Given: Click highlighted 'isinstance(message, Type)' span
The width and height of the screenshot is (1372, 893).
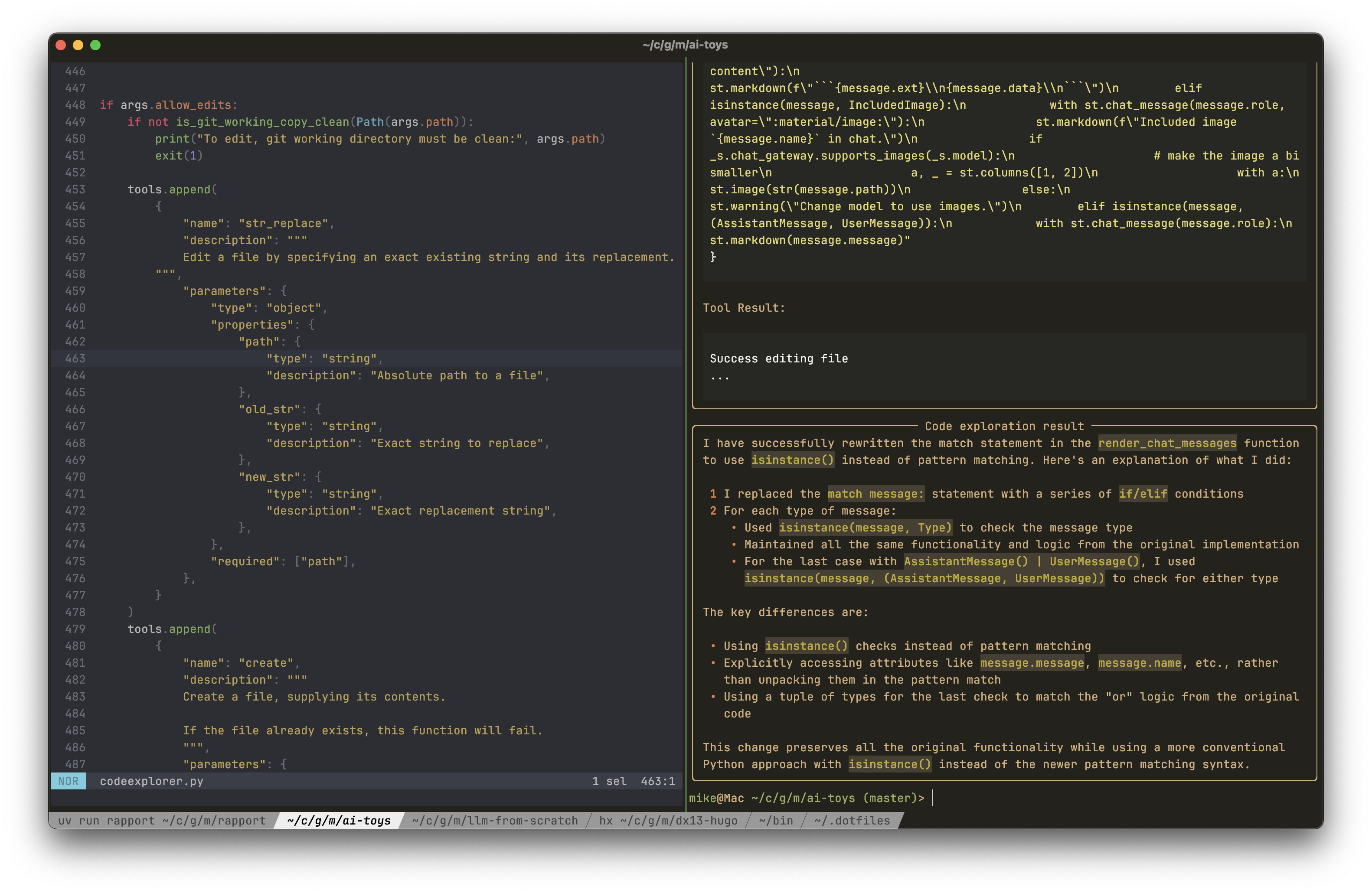Looking at the screenshot, I should (866, 528).
